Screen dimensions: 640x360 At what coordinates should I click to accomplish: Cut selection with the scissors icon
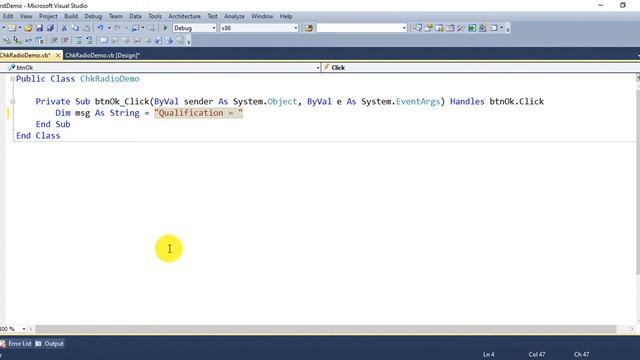[x=64, y=28]
